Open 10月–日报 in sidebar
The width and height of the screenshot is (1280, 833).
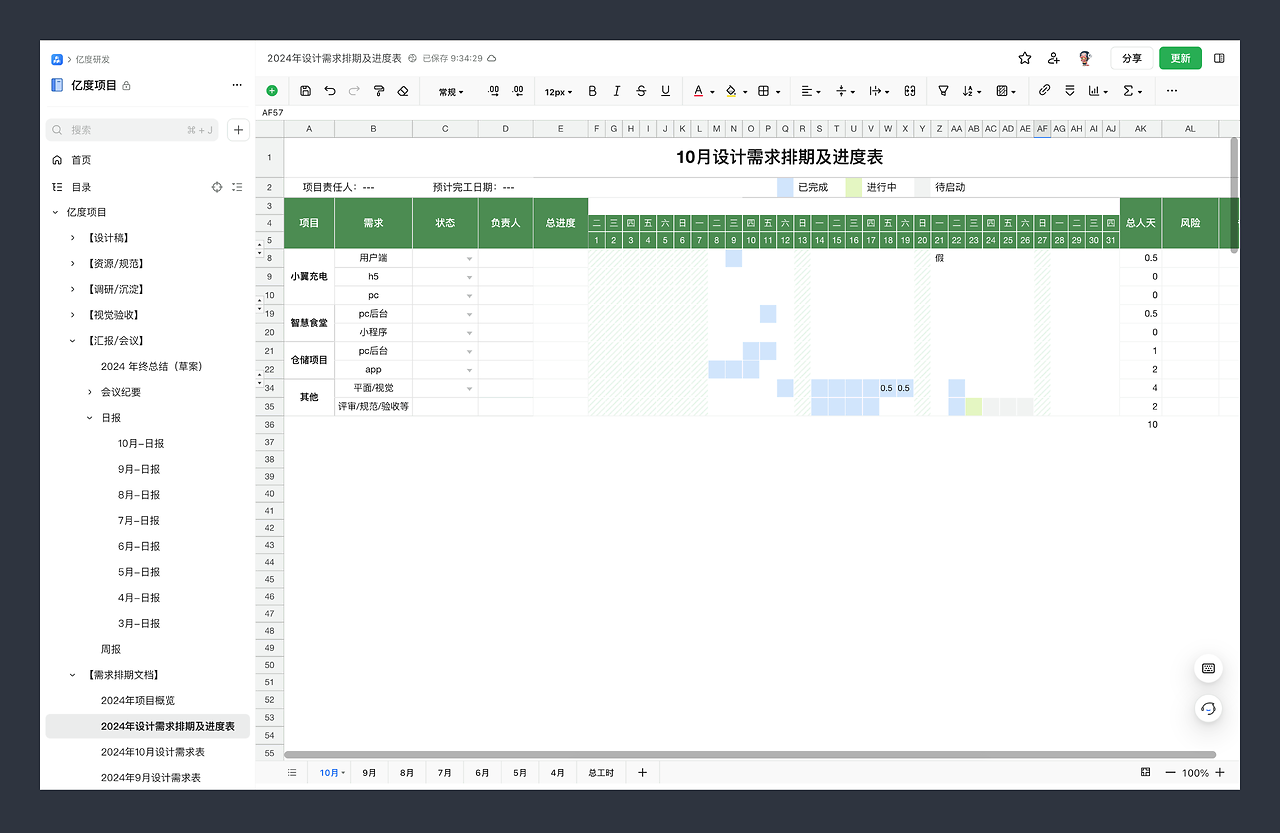click(x=141, y=444)
